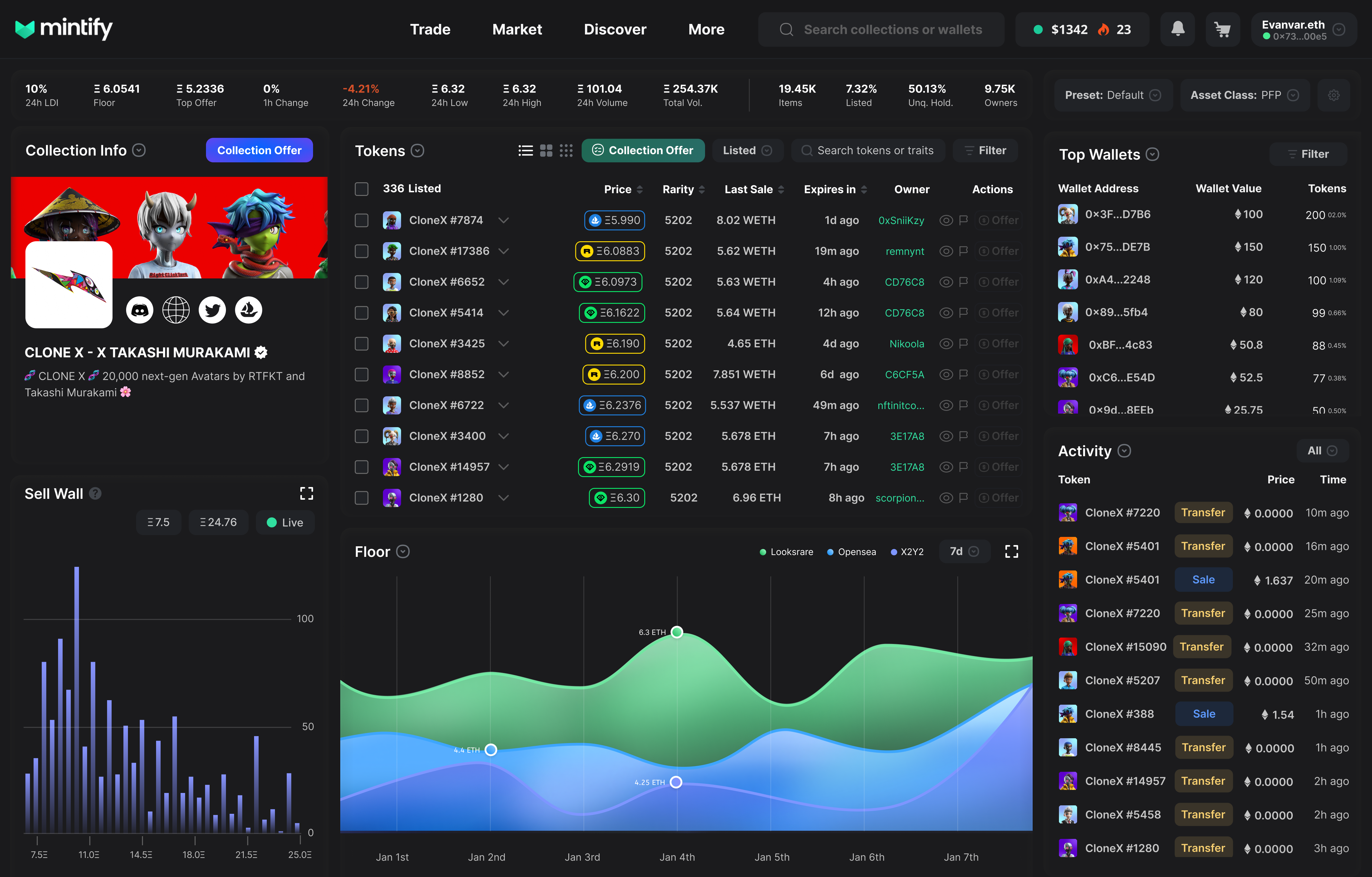Open the settings gear icon
The image size is (1372, 877).
(x=1334, y=95)
